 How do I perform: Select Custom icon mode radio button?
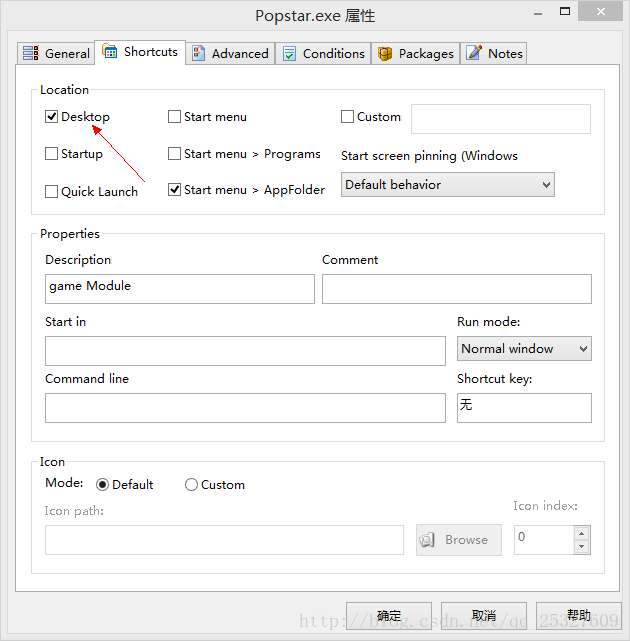[191, 485]
